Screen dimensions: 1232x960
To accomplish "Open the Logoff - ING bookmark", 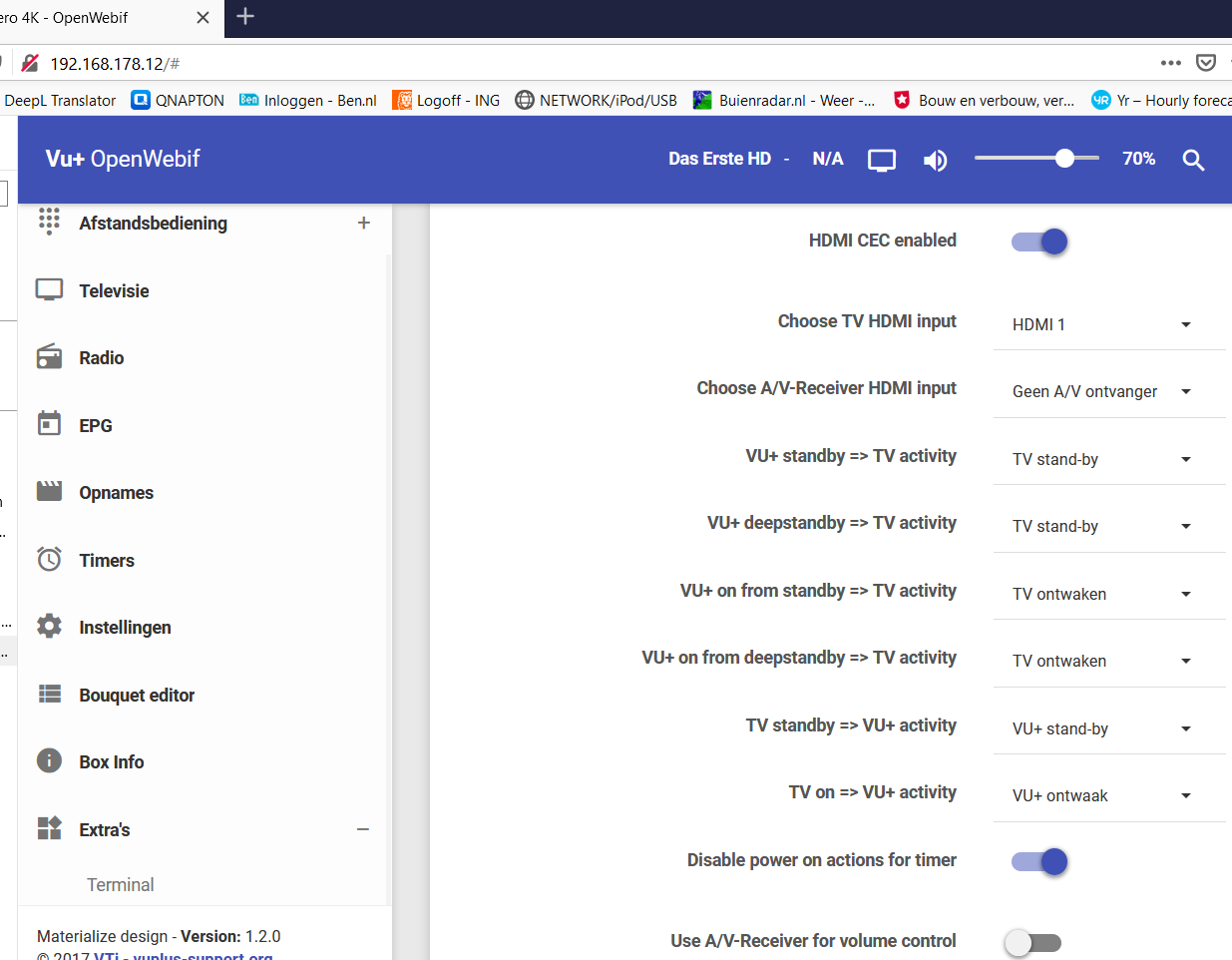I will point(446,100).
